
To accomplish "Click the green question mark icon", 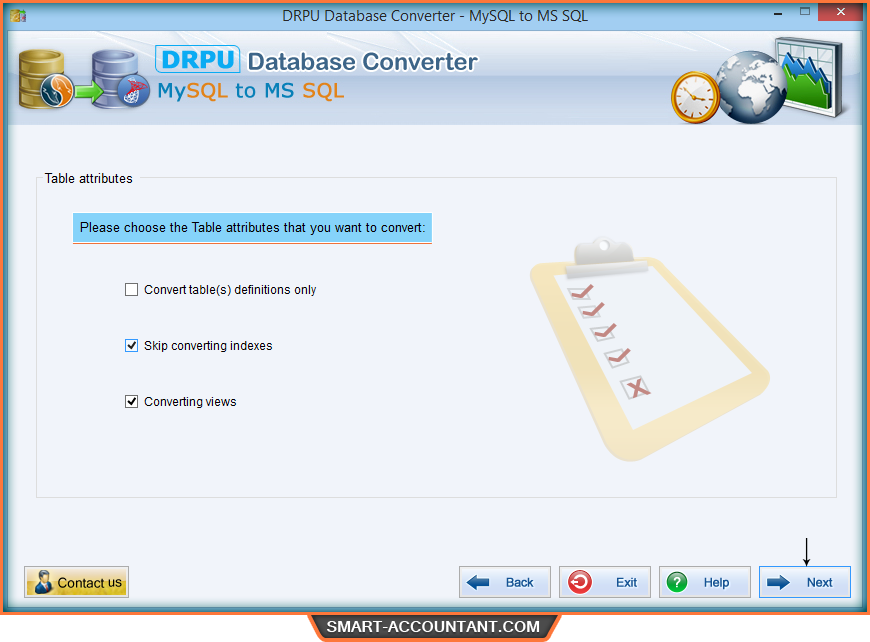I will 677,583.
